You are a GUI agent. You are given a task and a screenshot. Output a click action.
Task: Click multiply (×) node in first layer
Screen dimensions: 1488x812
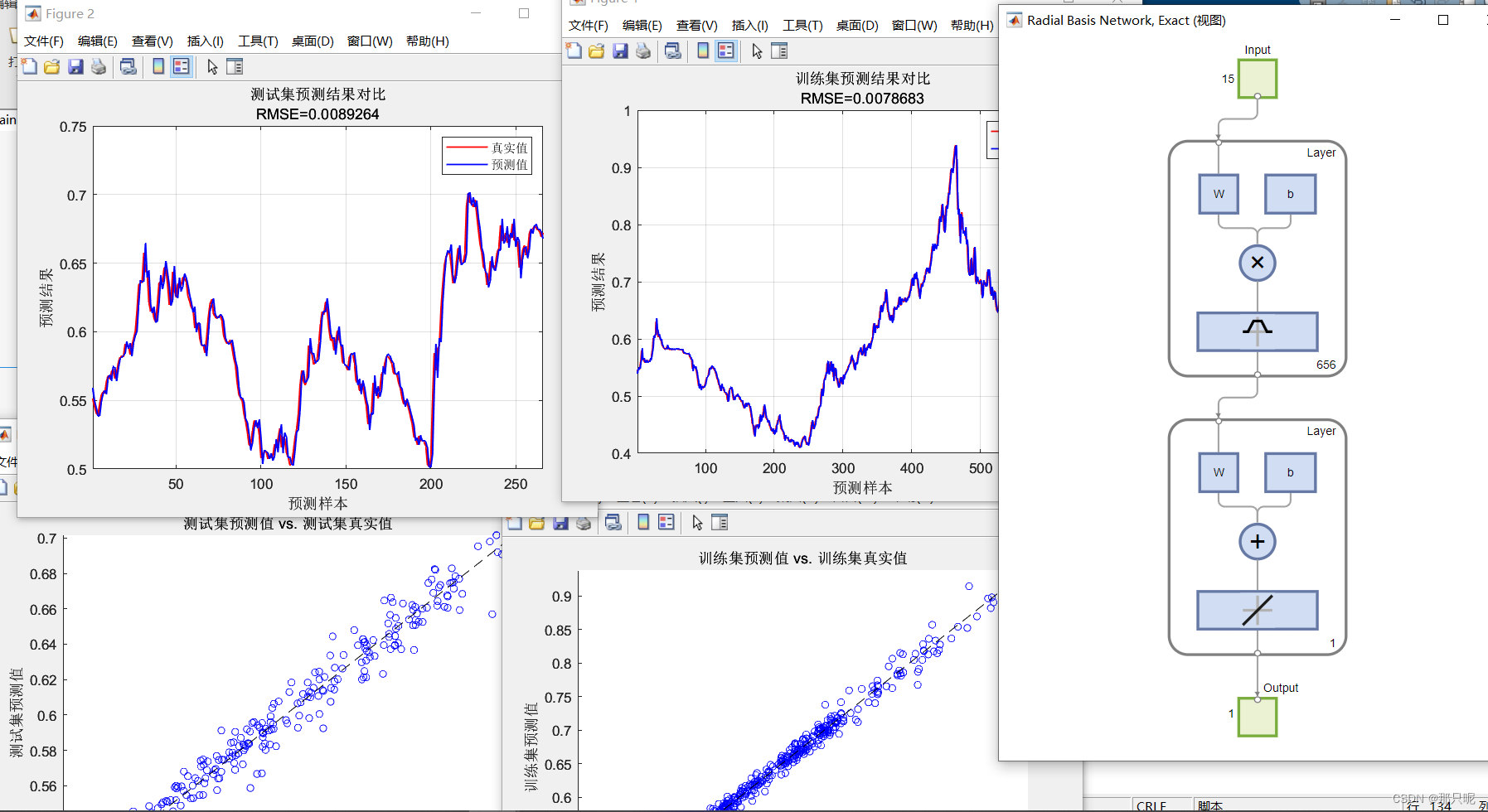1258,263
